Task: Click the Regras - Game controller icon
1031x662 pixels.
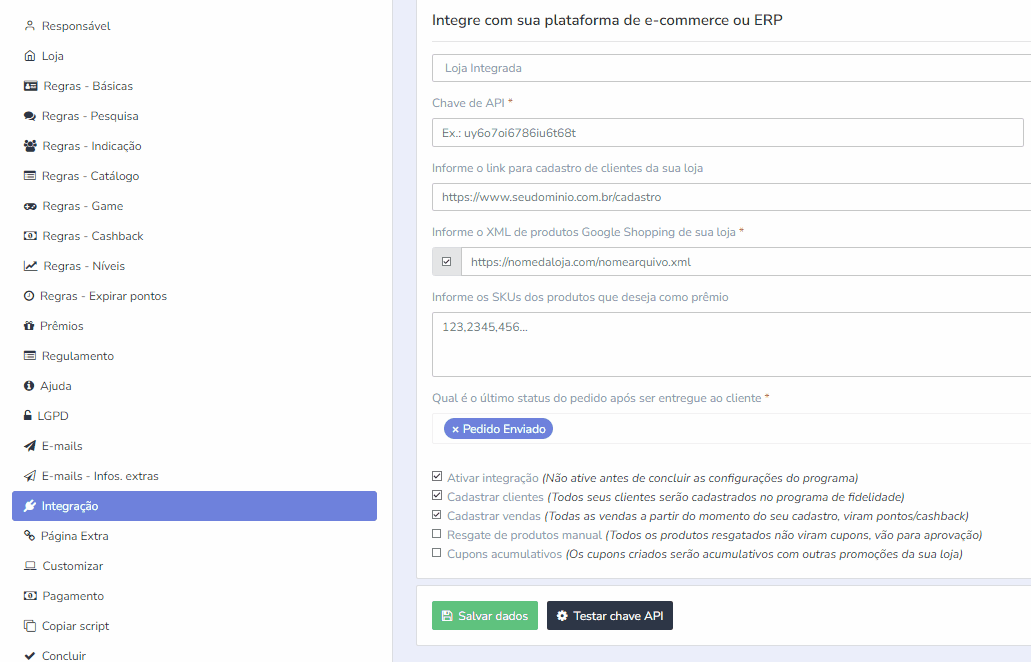Action: click(x=30, y=206)
